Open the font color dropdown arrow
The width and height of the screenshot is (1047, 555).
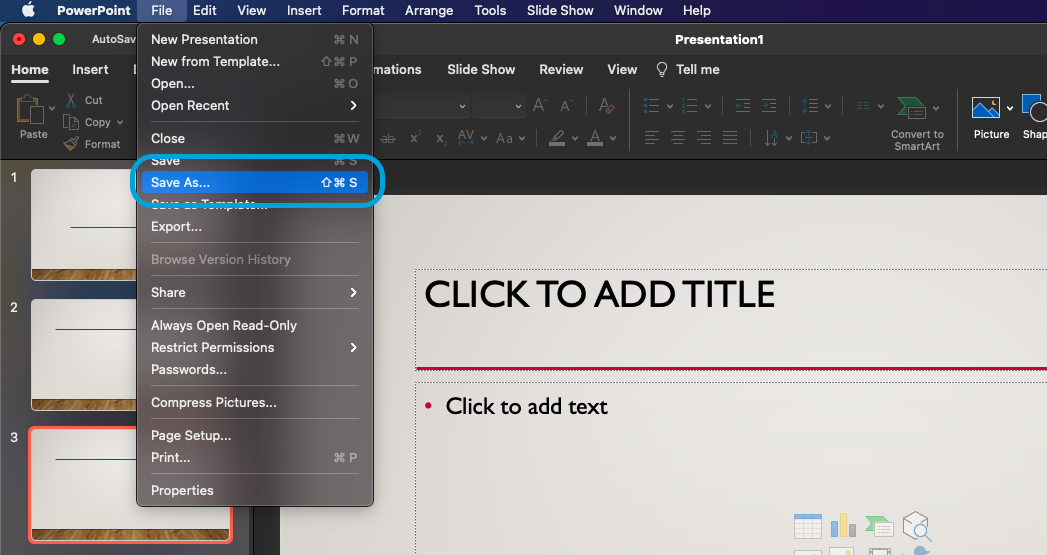pyautogui.click(x=613, y=139)
